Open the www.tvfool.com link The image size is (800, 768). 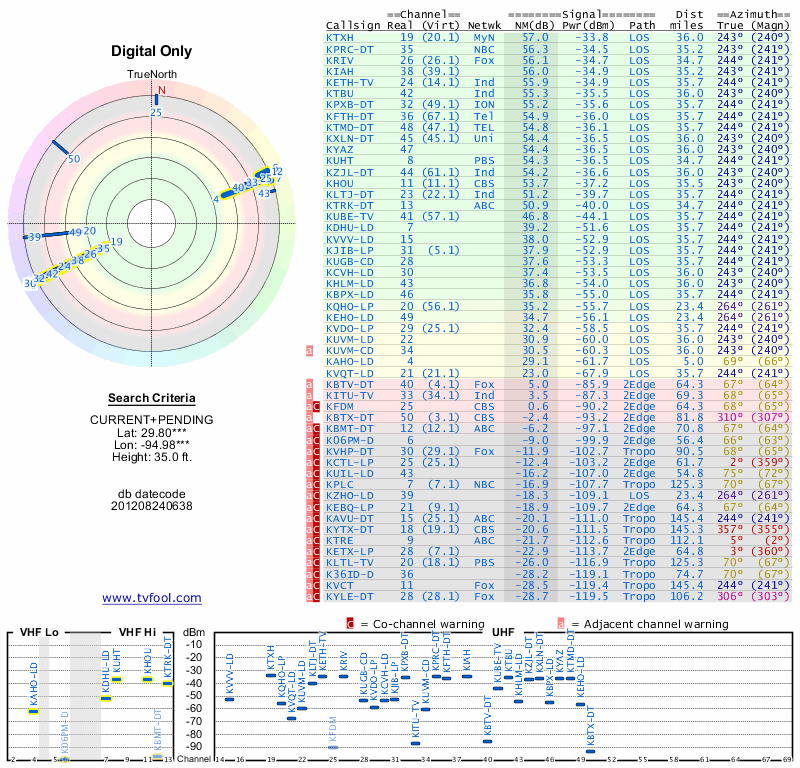coord(152,598)
